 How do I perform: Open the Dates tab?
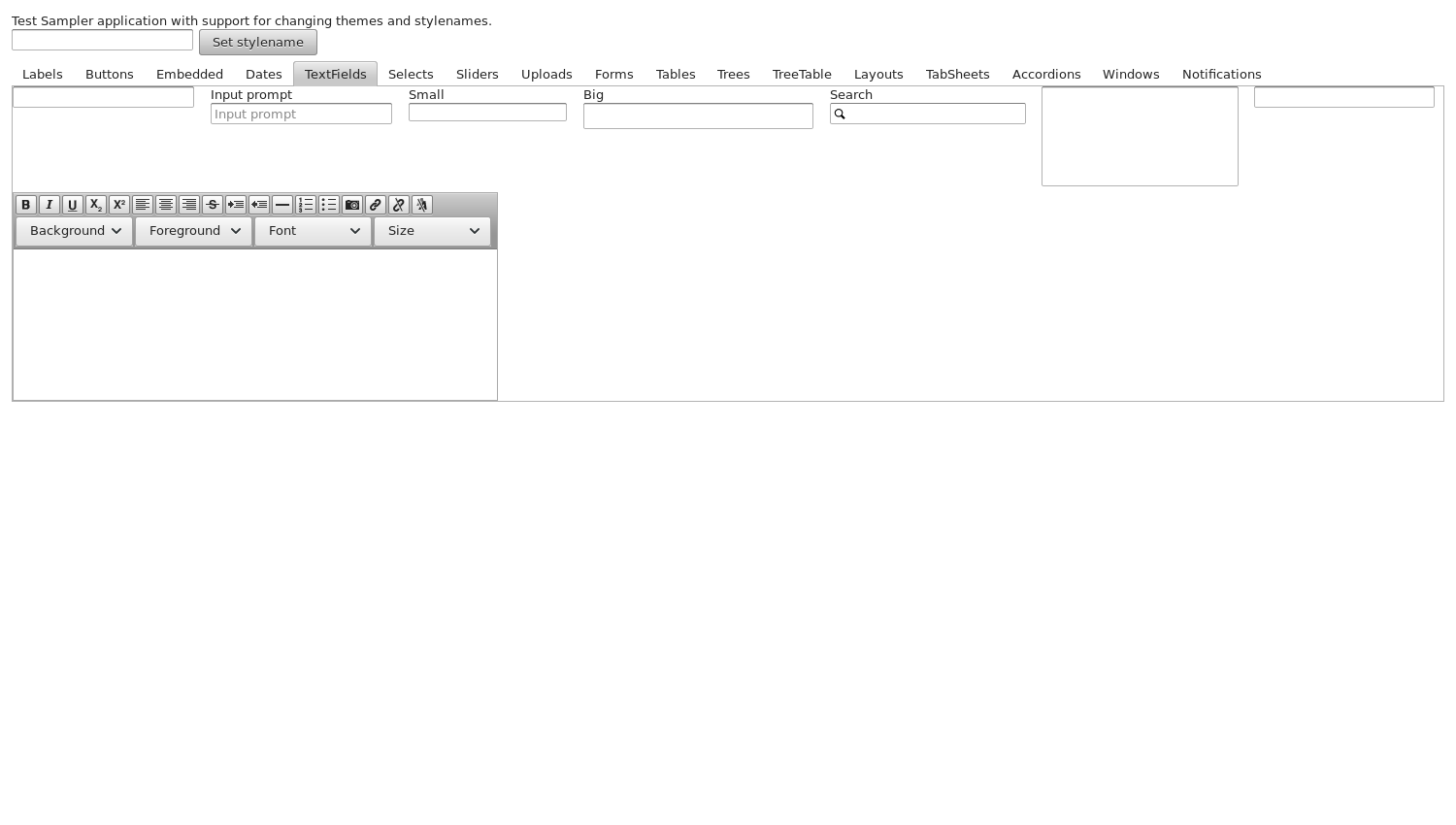coord(264,75)
